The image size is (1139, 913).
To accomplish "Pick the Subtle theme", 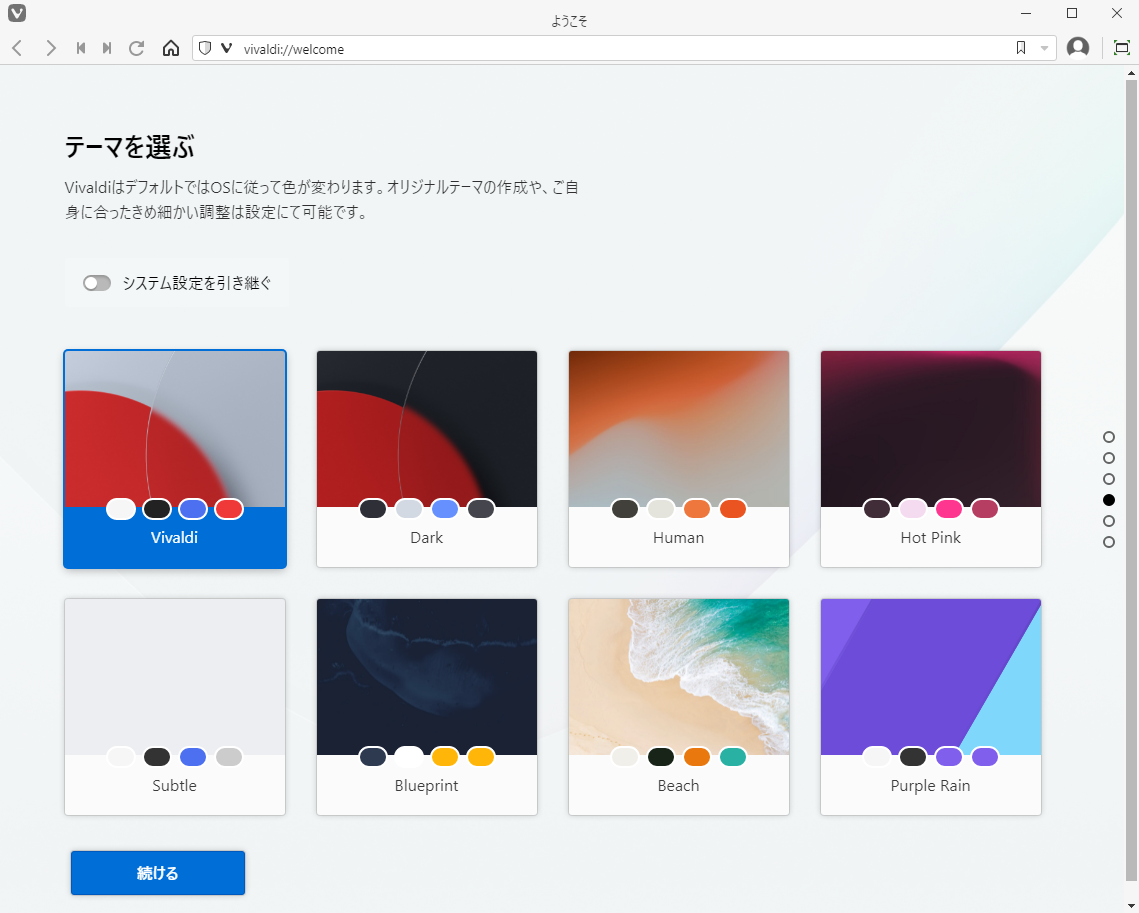I will pyautogui.click(x=175, y=707).
